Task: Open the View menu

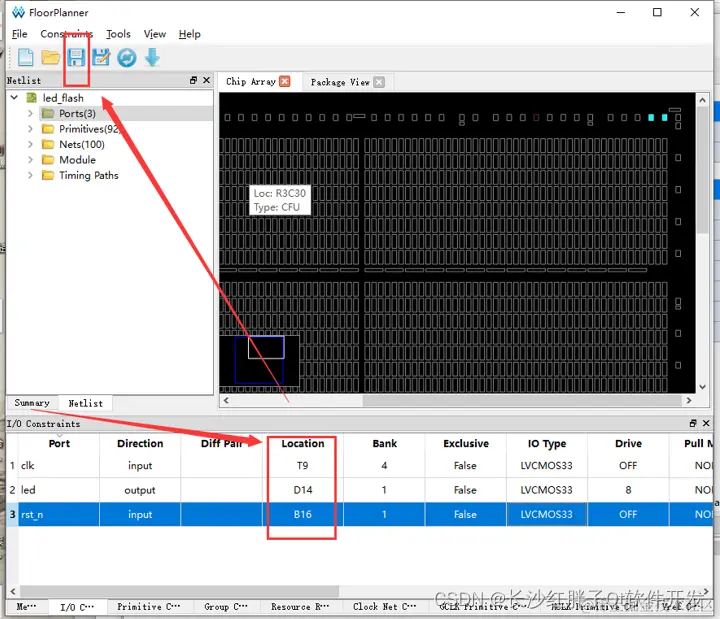Action: (x=155, y=34)
